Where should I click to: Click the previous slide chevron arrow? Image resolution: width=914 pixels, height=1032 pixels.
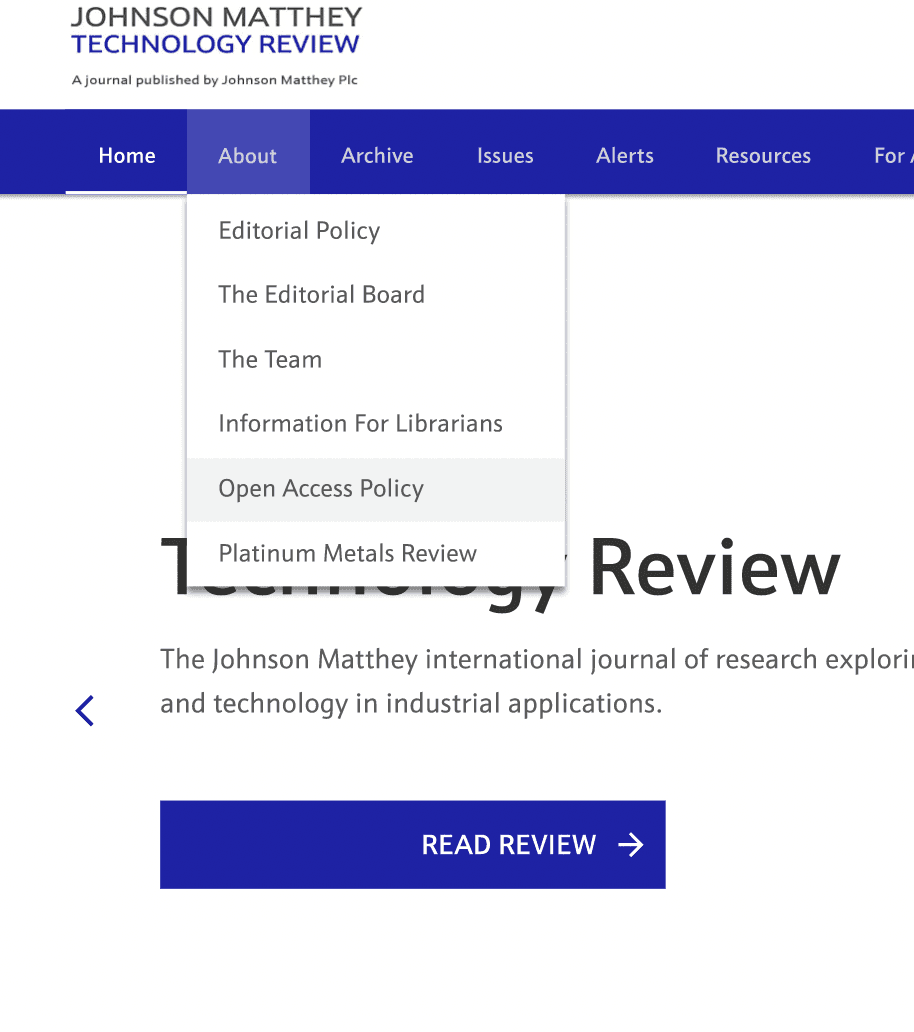pyautogui.click(x=85, y=711)
